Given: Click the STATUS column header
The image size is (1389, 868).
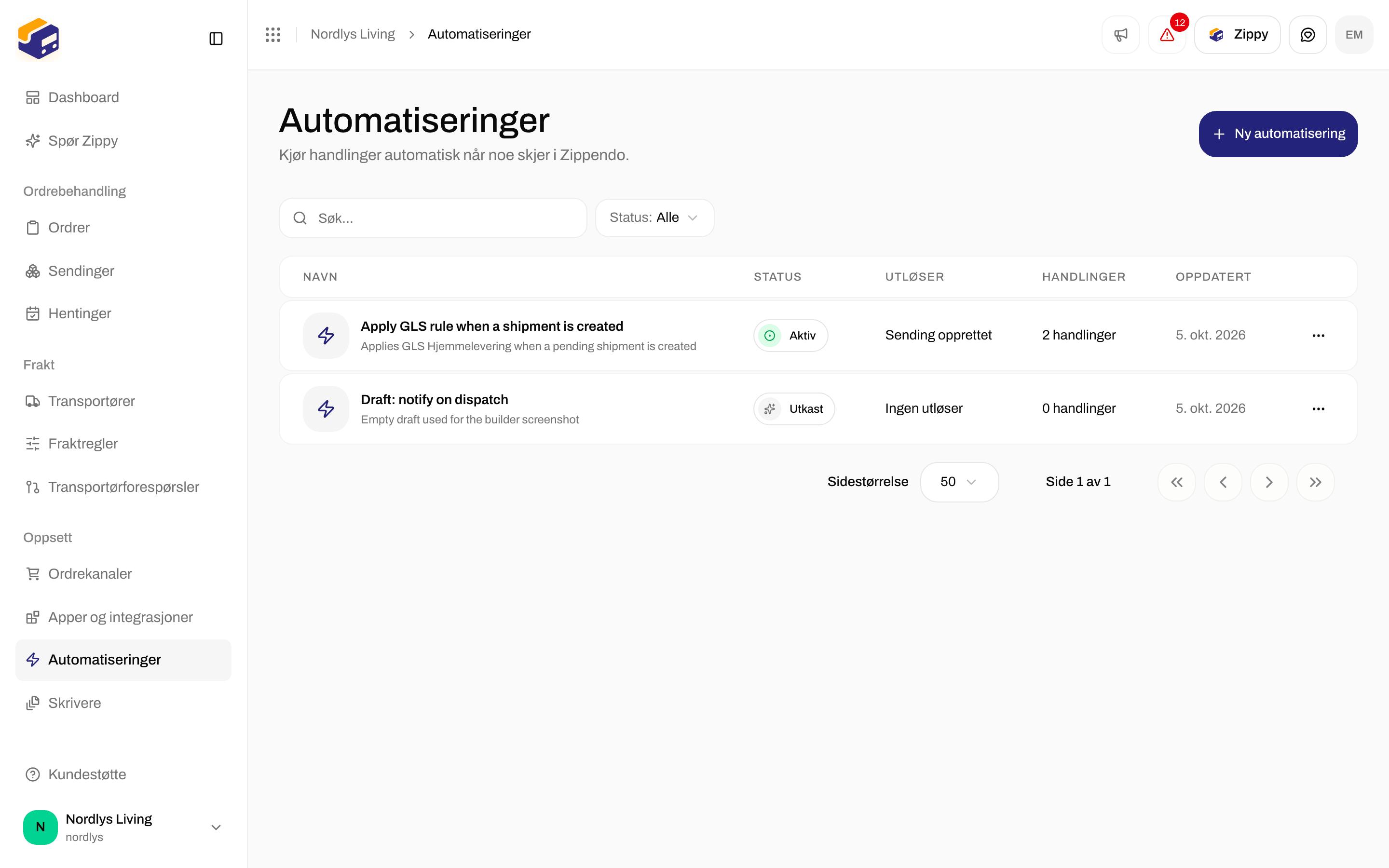Looking at the screenshot, I should pos(777,277).
